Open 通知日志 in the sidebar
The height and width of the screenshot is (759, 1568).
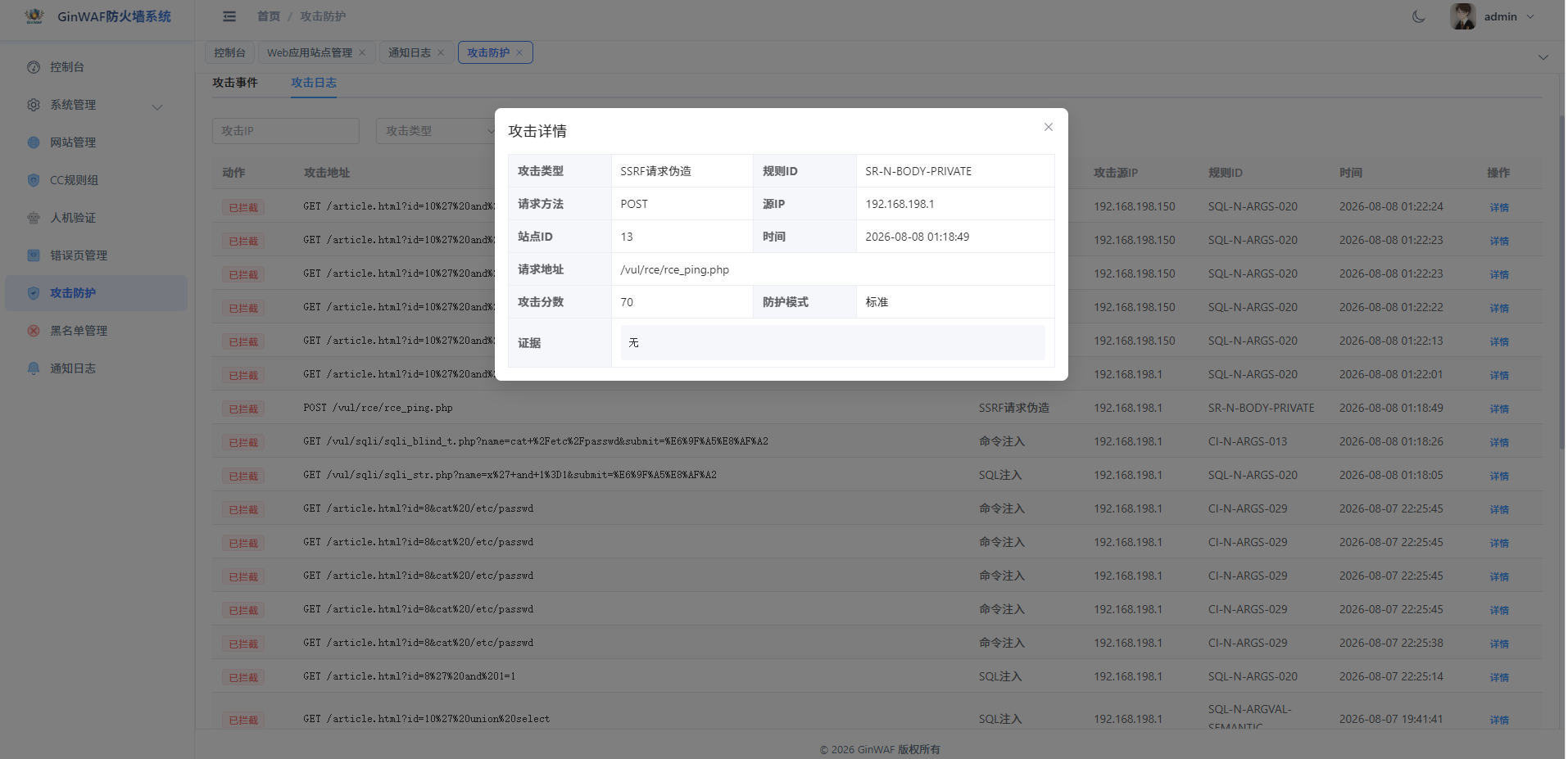coord(97,368)
